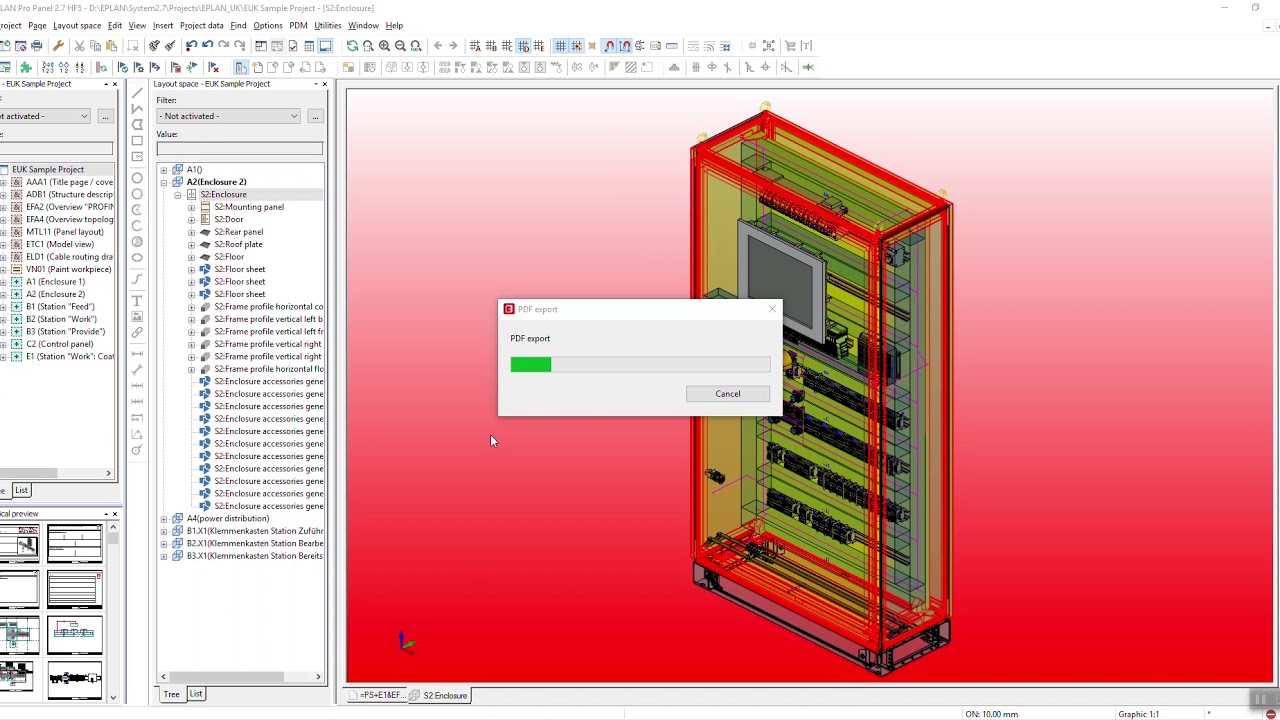Expand the S2:Rear panel node
Screen dimensions: 1280x720
point(192,232)
